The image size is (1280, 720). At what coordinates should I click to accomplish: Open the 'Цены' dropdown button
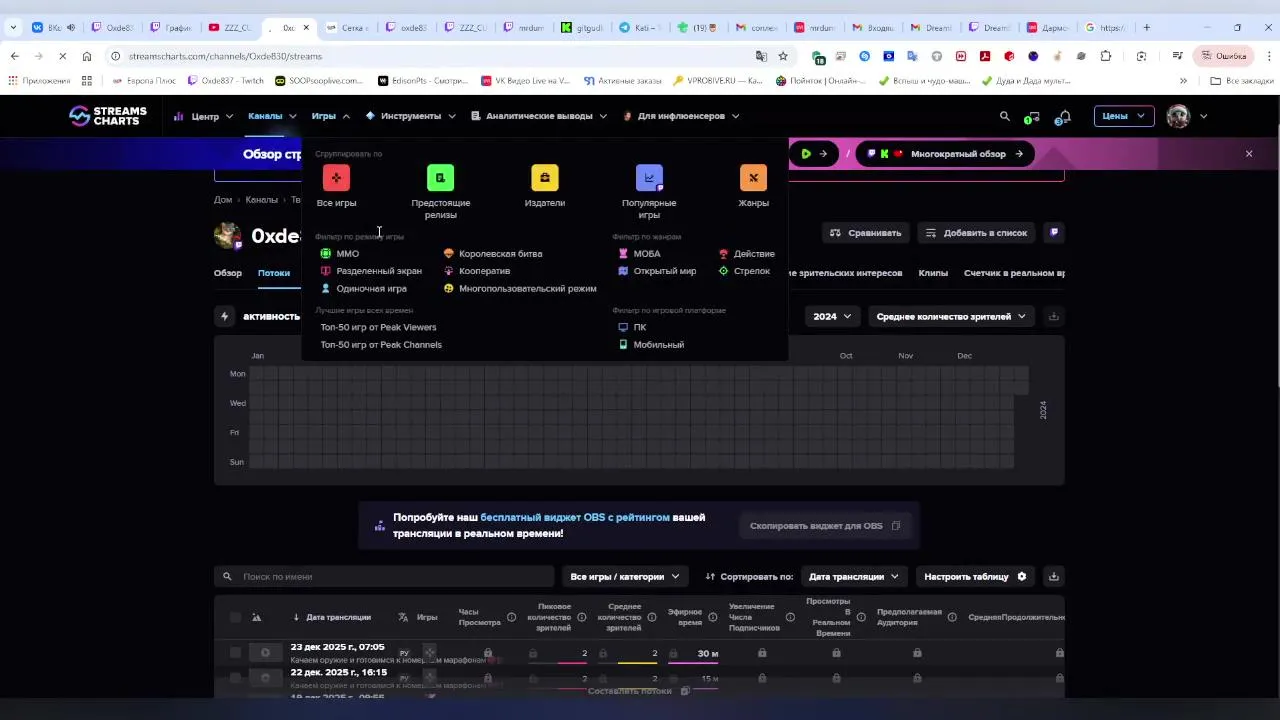click(1124, 116)
